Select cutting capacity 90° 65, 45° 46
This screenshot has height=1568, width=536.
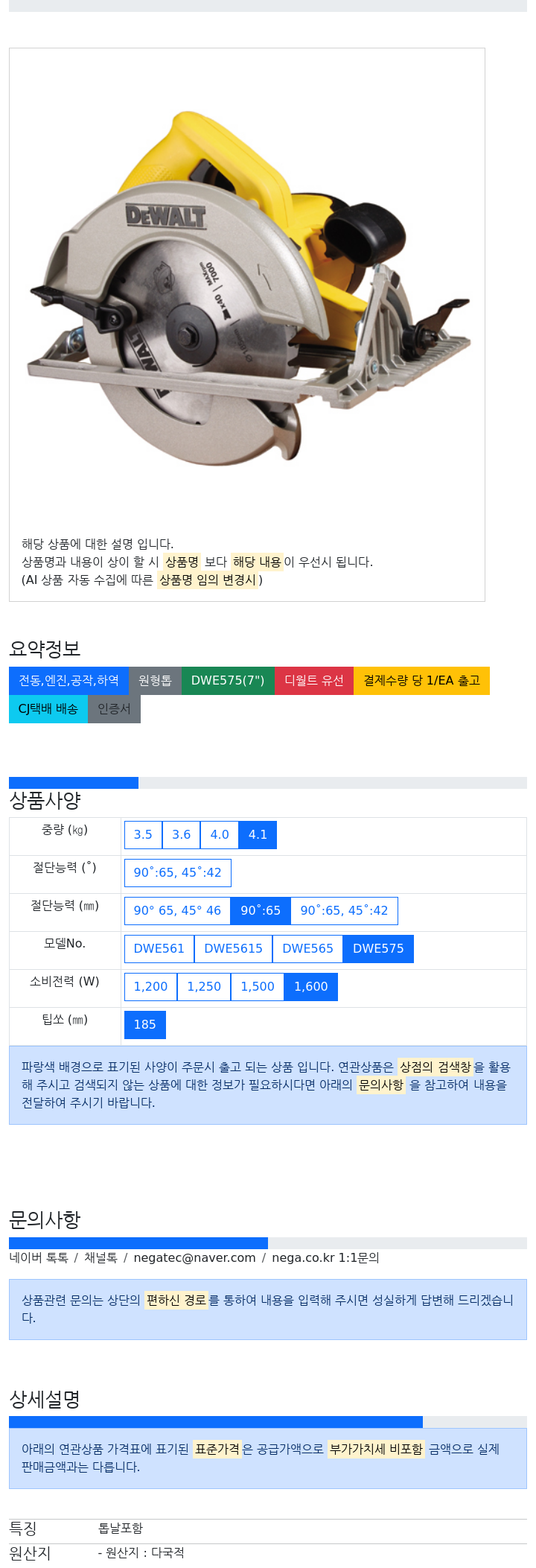tap(177, 911)
